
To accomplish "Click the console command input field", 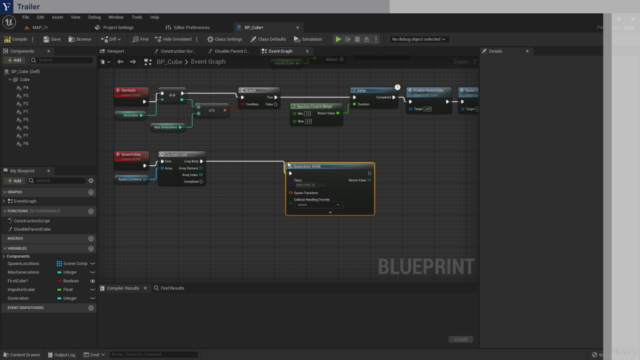I will (x=153, y=354).
